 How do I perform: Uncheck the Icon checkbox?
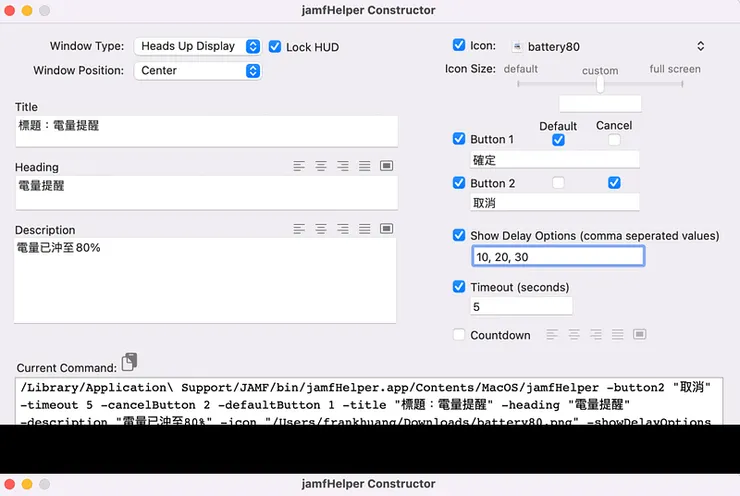click(x=459, y=45)
